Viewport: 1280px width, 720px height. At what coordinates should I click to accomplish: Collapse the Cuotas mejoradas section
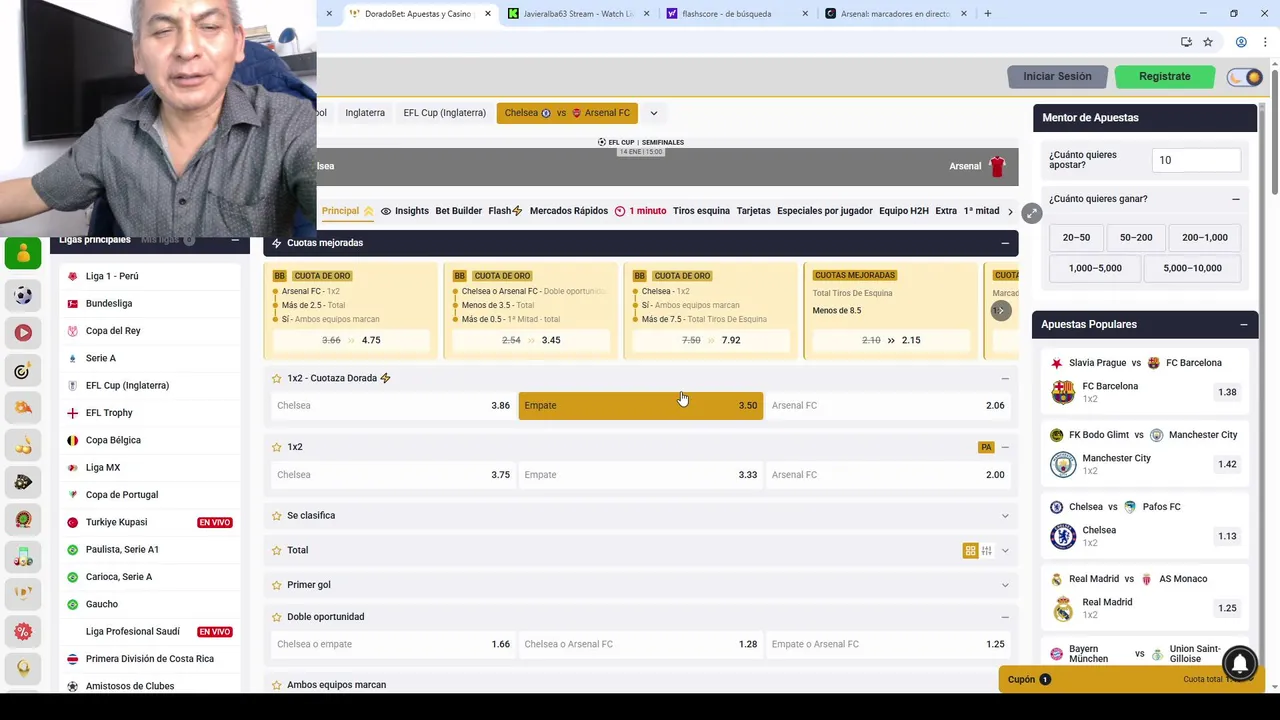tap(1005, 243)
